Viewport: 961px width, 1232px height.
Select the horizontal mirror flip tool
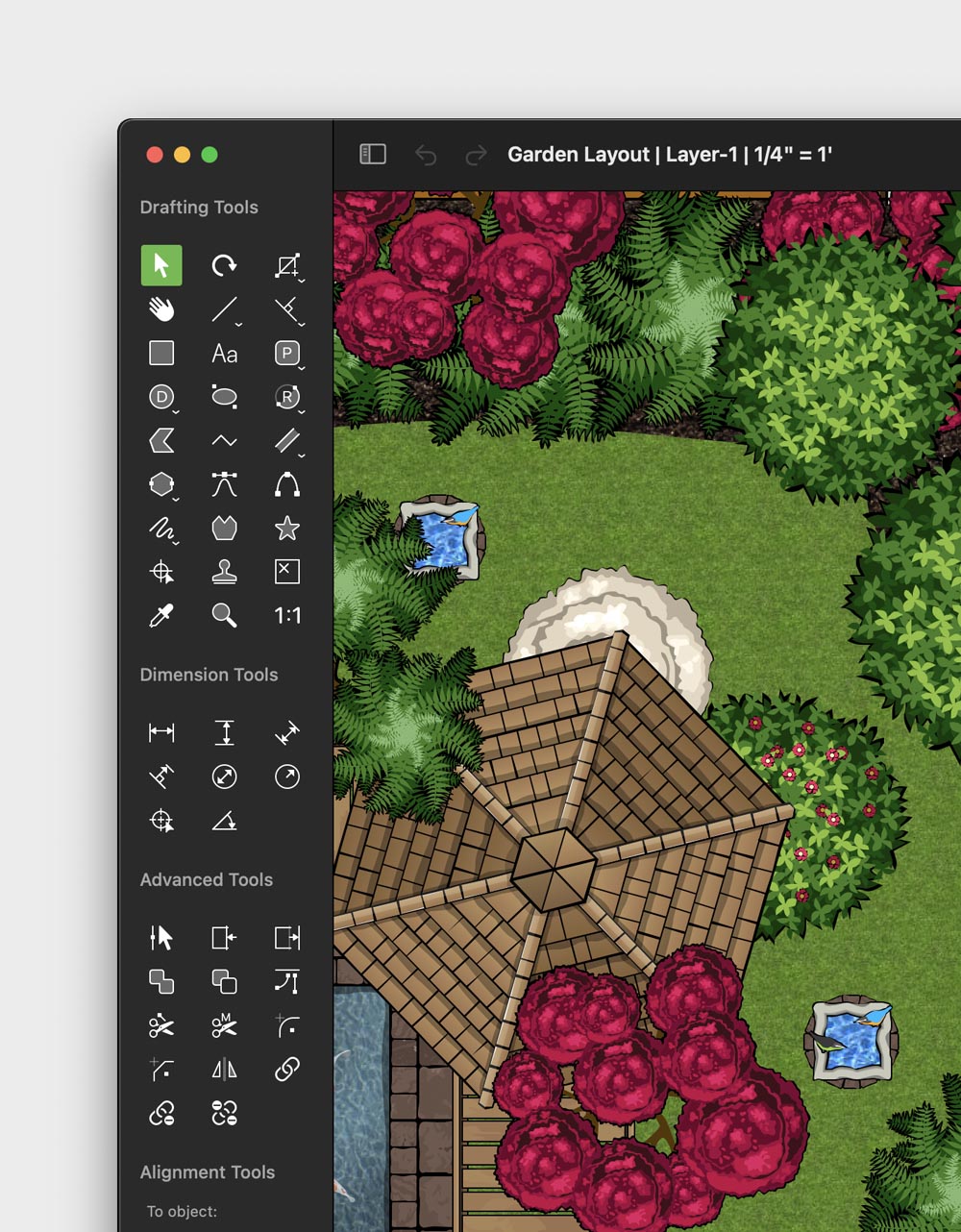(224, 1070)
